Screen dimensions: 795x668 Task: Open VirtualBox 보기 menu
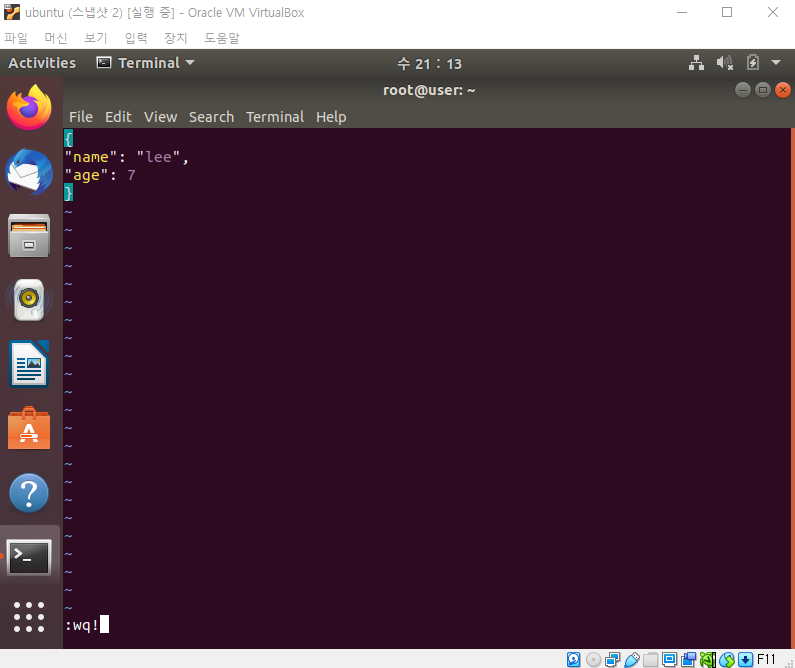pos(96,38)
